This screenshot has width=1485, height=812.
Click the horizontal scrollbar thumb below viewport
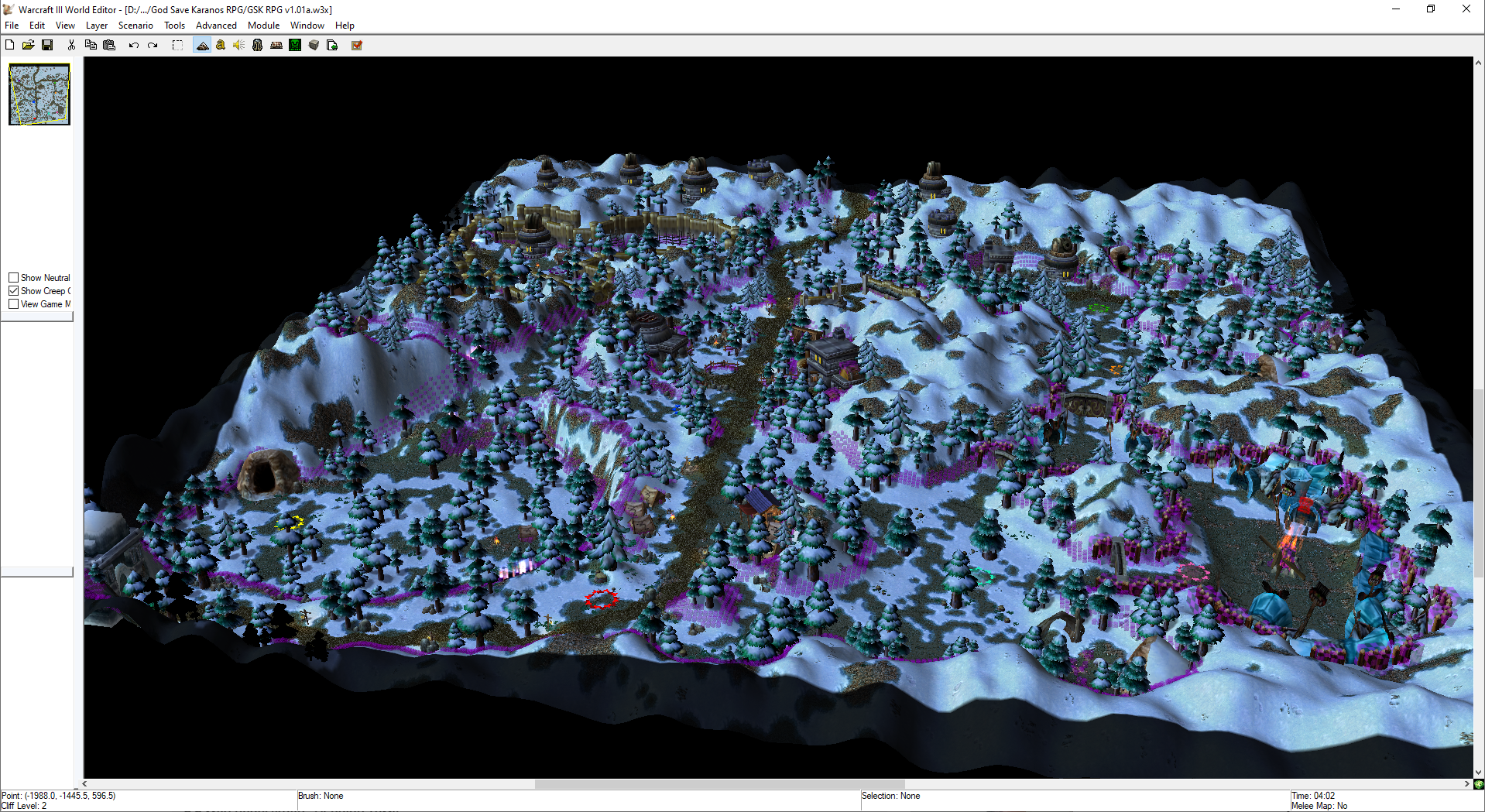719,784
